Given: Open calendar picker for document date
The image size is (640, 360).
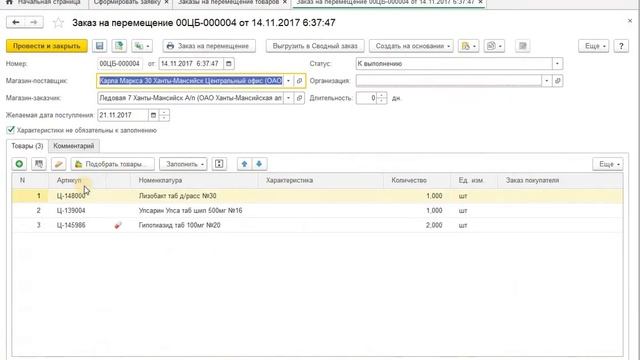Looking at the screenshot, I should tap(229, 64).
